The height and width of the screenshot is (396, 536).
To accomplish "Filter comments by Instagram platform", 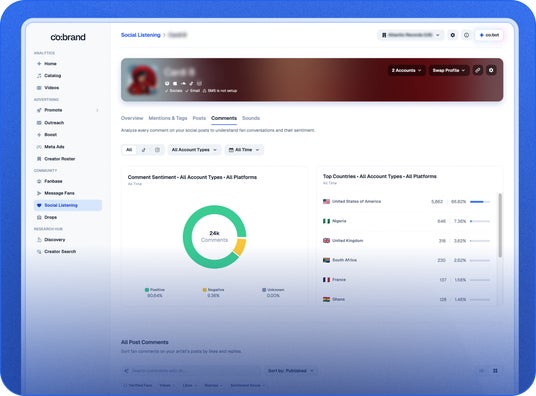I will [x=157, y=150].
